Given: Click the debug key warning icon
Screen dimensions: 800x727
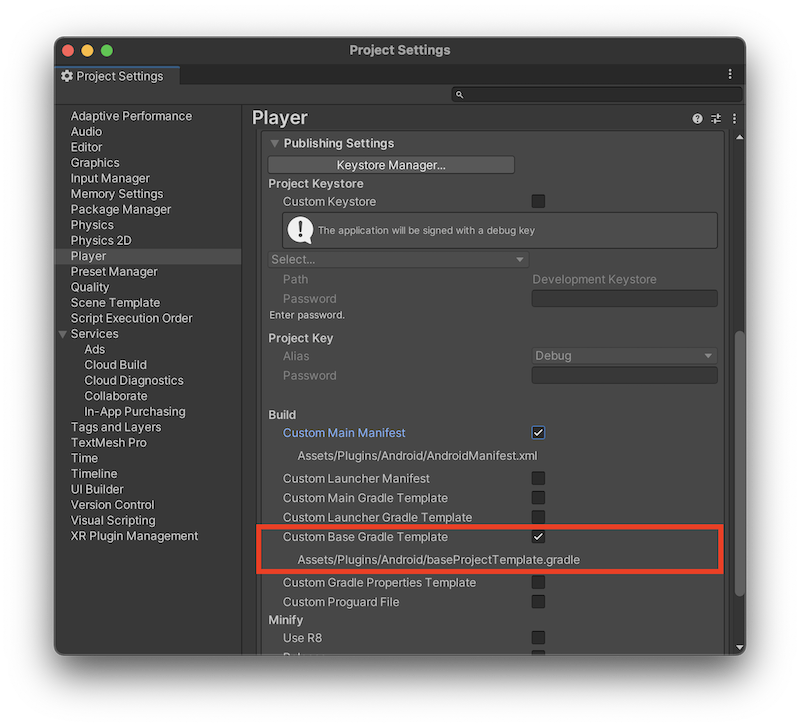Looking at the screenshot, I should 300,230.
